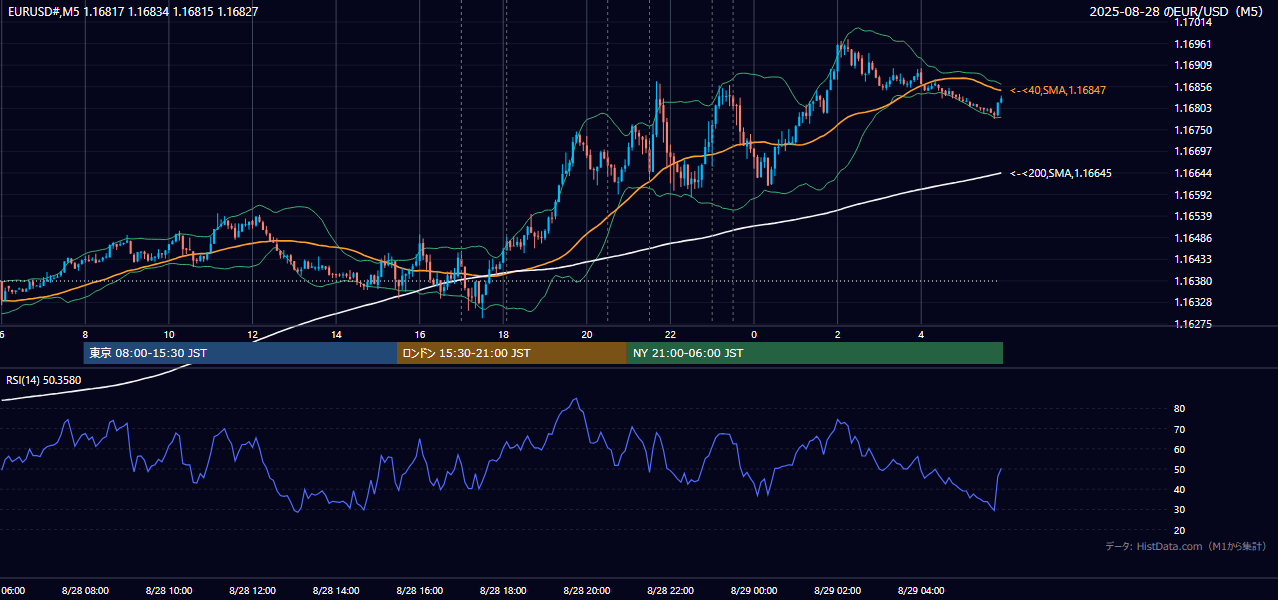Image resolution: width=1278 pixels, height=600 pixels.
Task: Click price axis label 1.16328
Action: point(1192,302)
